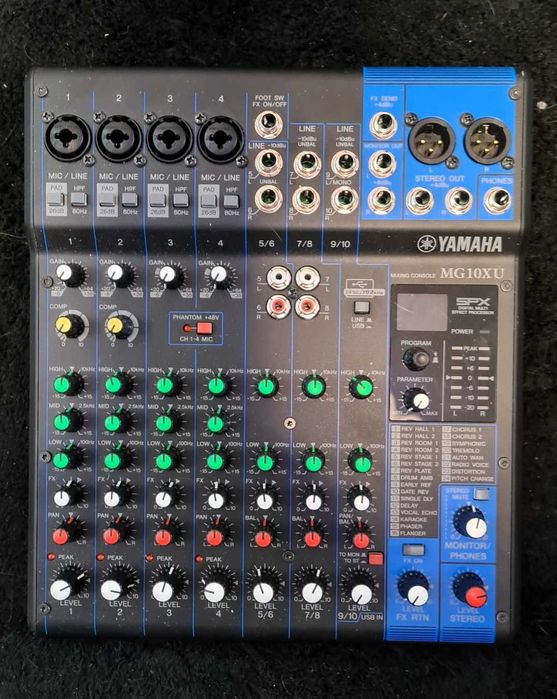Click the Yamaha tuning-fork logo
Image resolution: width=557 pixels, height=699 pixels.
[426, 243]
